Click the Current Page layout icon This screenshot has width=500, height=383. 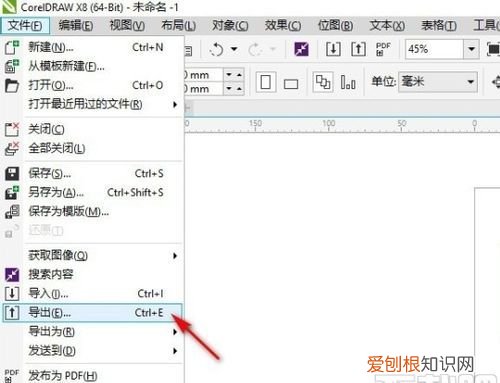(348, 82)
